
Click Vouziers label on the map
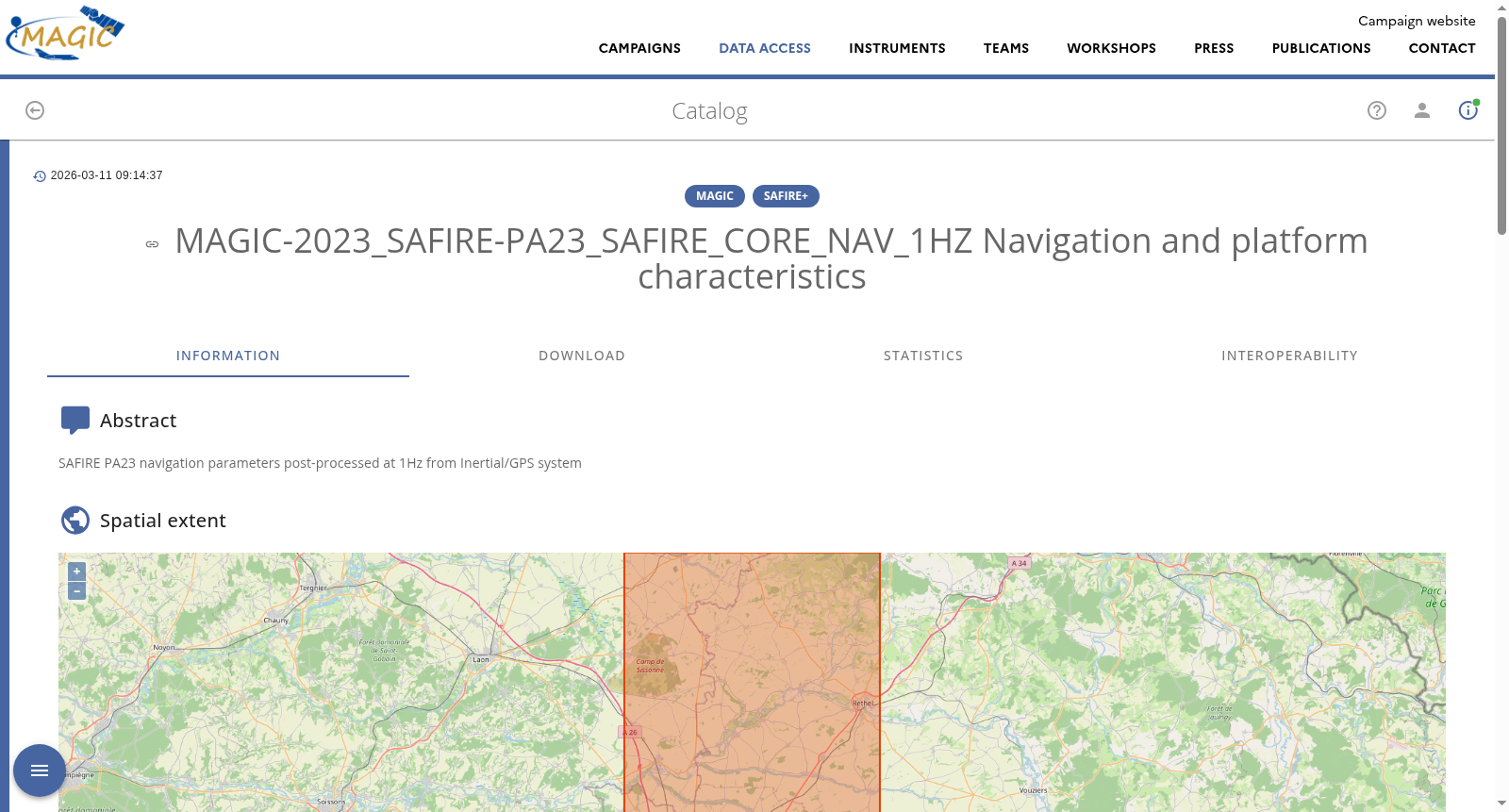click(1033, 790)
